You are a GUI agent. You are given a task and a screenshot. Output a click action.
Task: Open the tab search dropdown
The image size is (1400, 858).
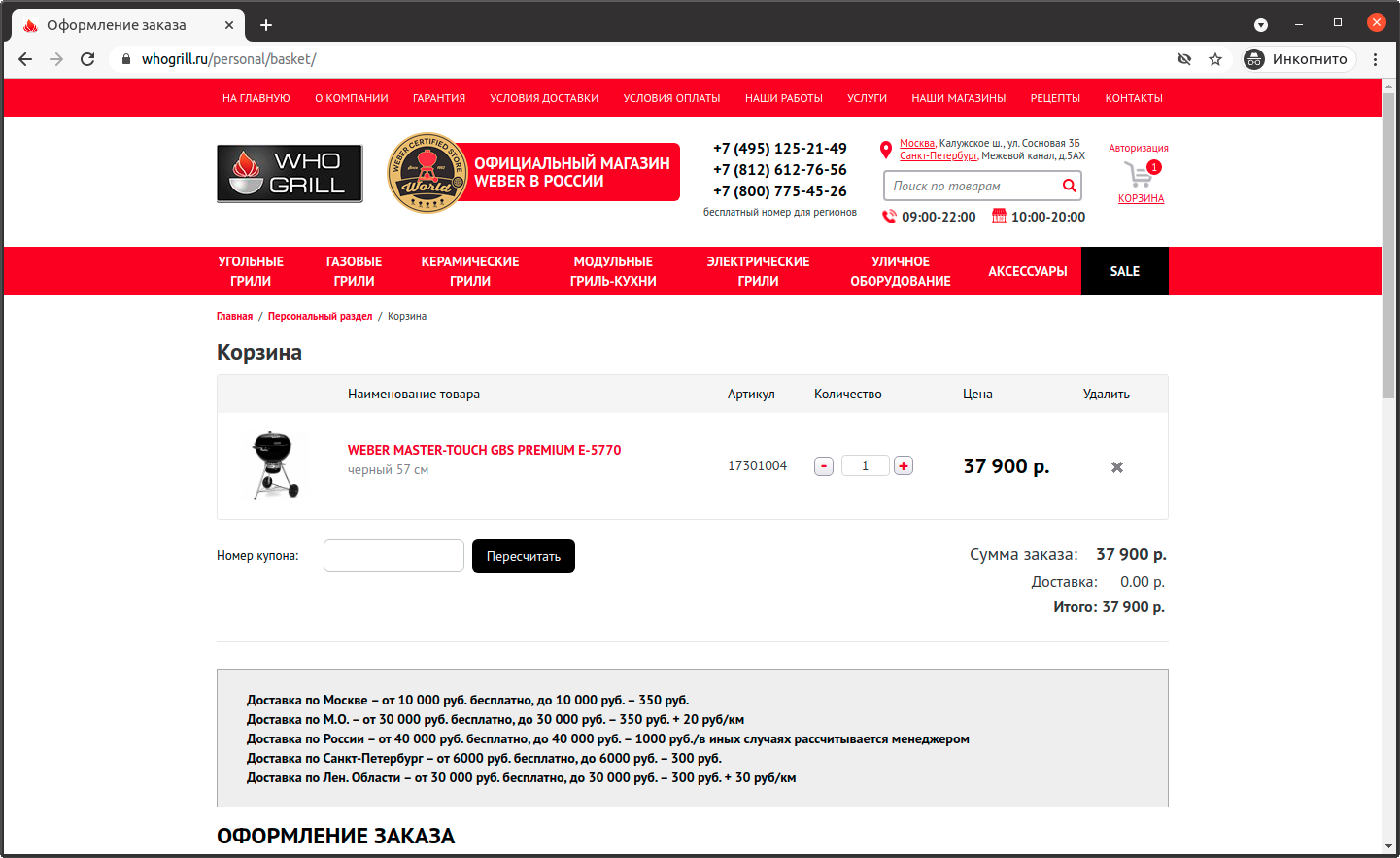coord(1261,25)
